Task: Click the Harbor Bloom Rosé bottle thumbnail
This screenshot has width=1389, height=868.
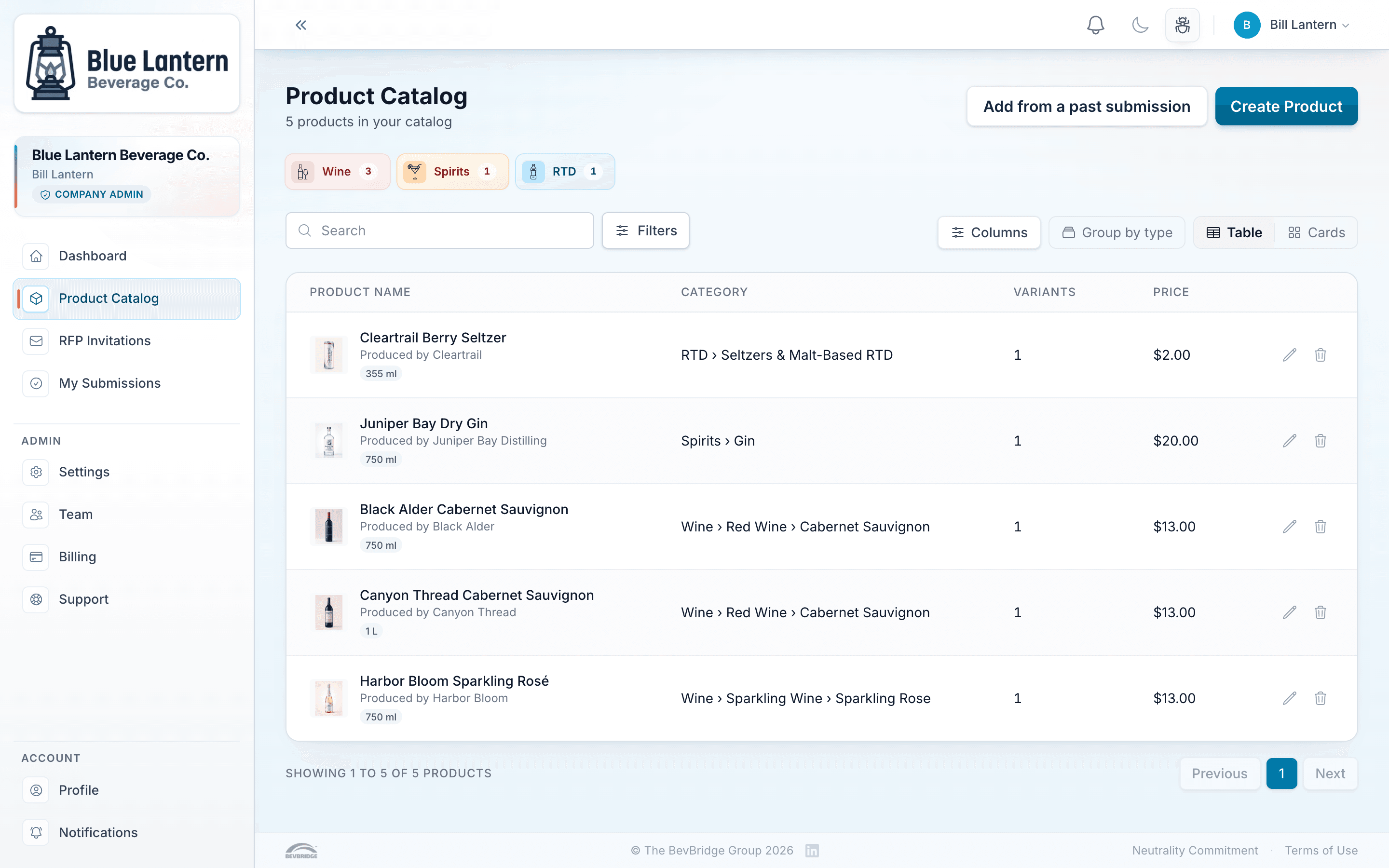Action: [x=329, y=699]
